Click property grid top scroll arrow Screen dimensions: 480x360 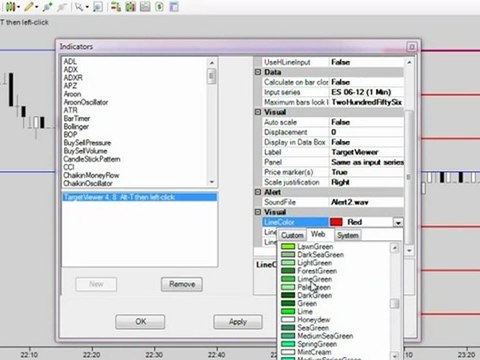[x=409, y=62]
